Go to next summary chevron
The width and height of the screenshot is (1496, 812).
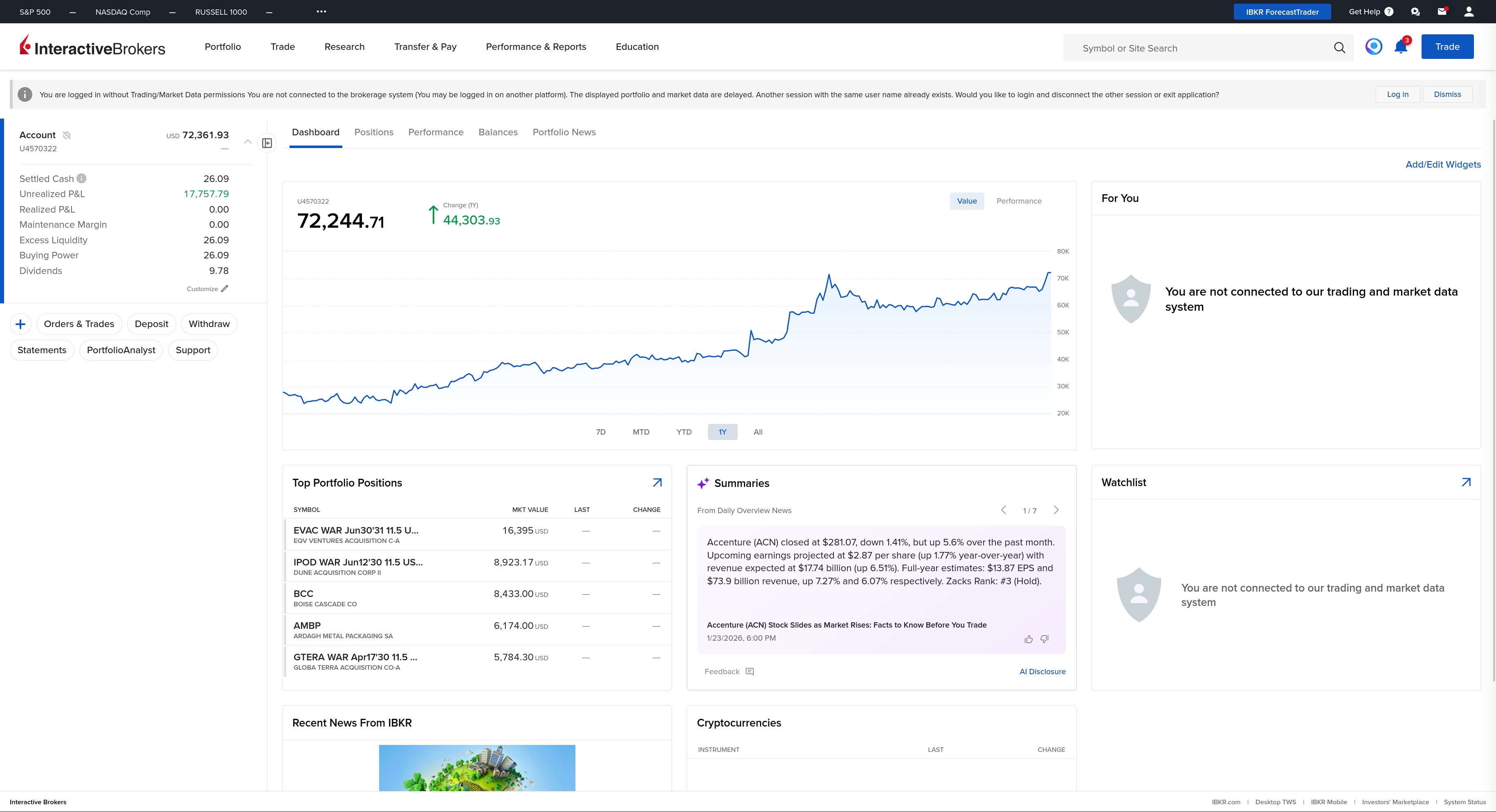point(1056,510)
